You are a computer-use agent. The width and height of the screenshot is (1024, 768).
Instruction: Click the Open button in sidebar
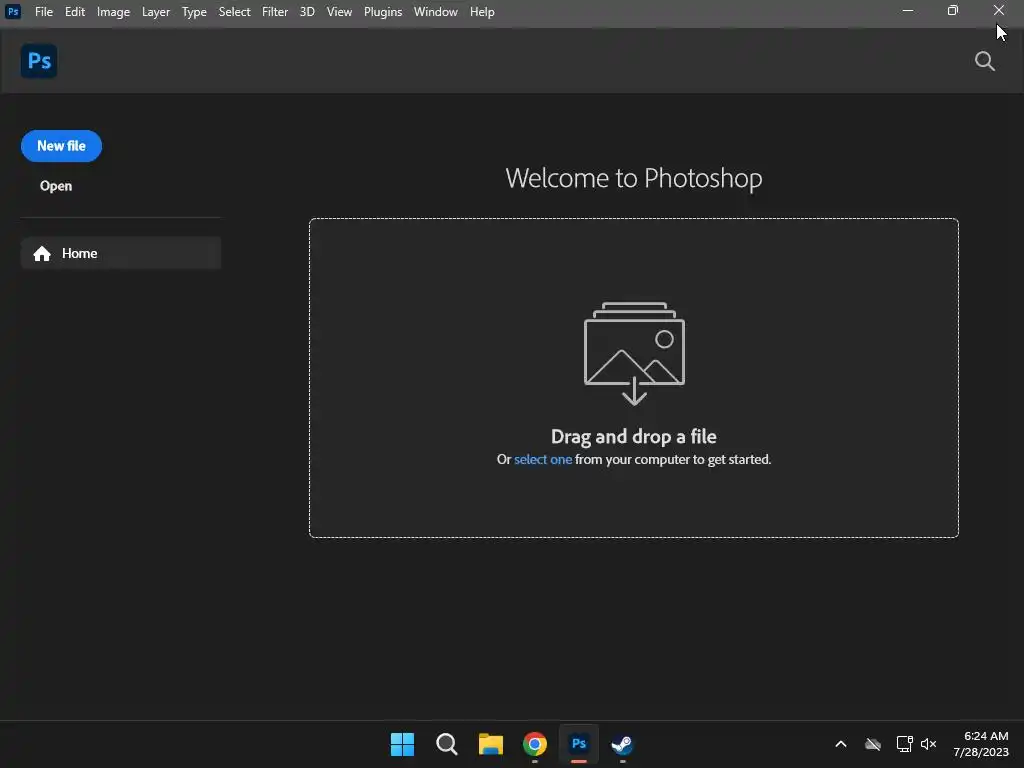click(x=56, y=186)
